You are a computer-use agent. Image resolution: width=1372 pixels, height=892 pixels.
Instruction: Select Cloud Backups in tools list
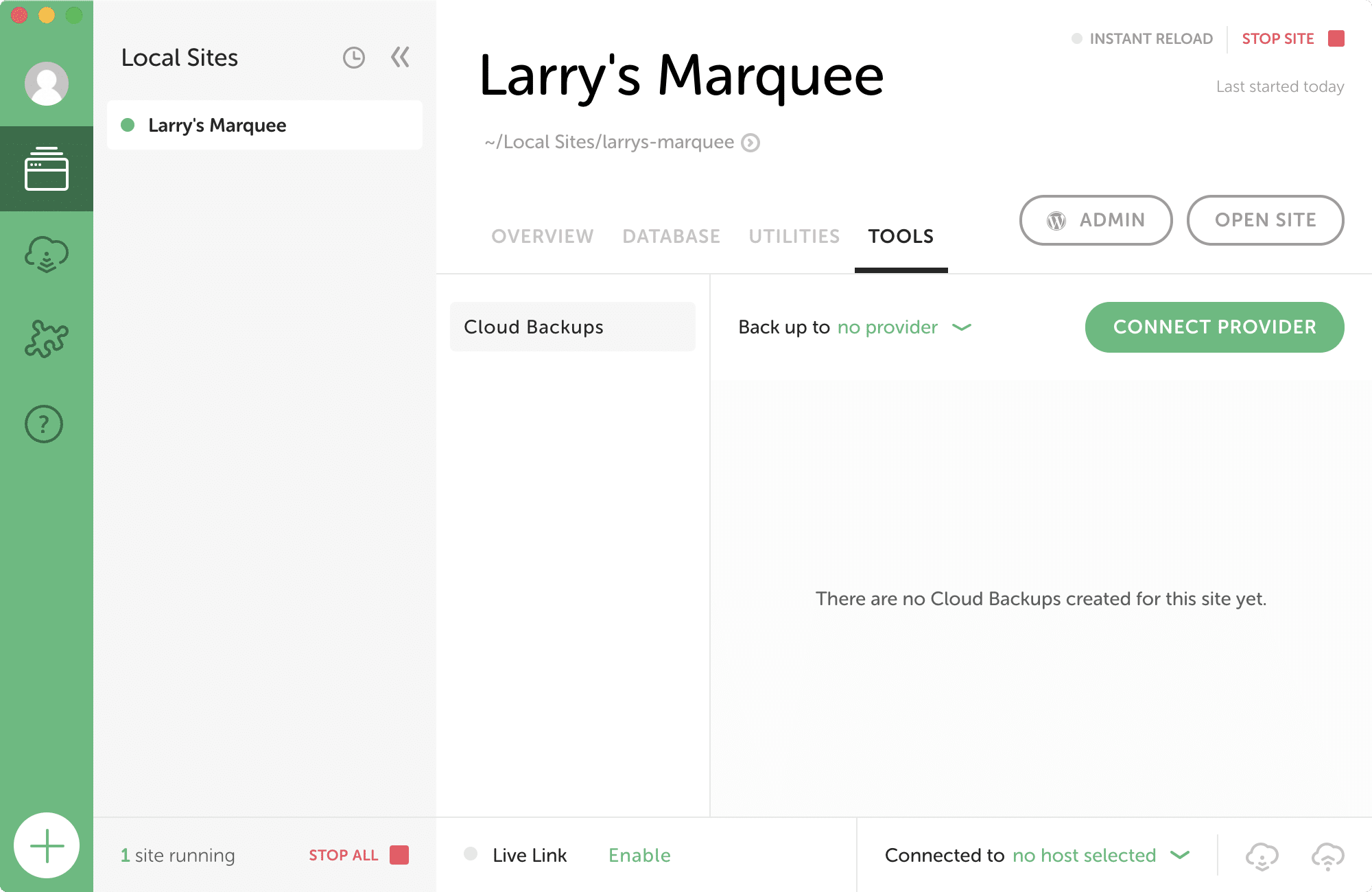tap(573, 327)
